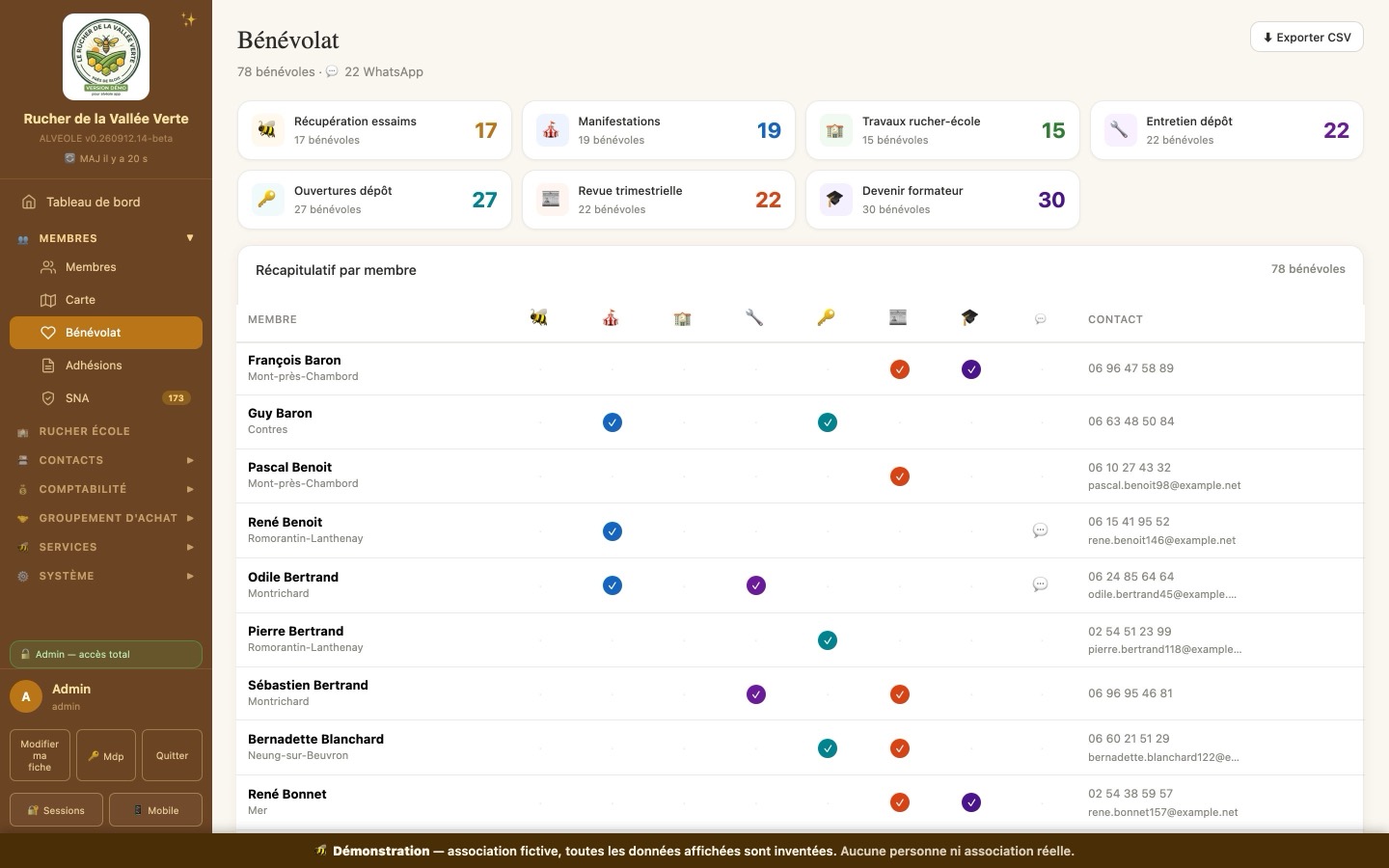The image size is (1389, 868).
Task: Click the Admin avatar circle
Action: coord(26,696)
